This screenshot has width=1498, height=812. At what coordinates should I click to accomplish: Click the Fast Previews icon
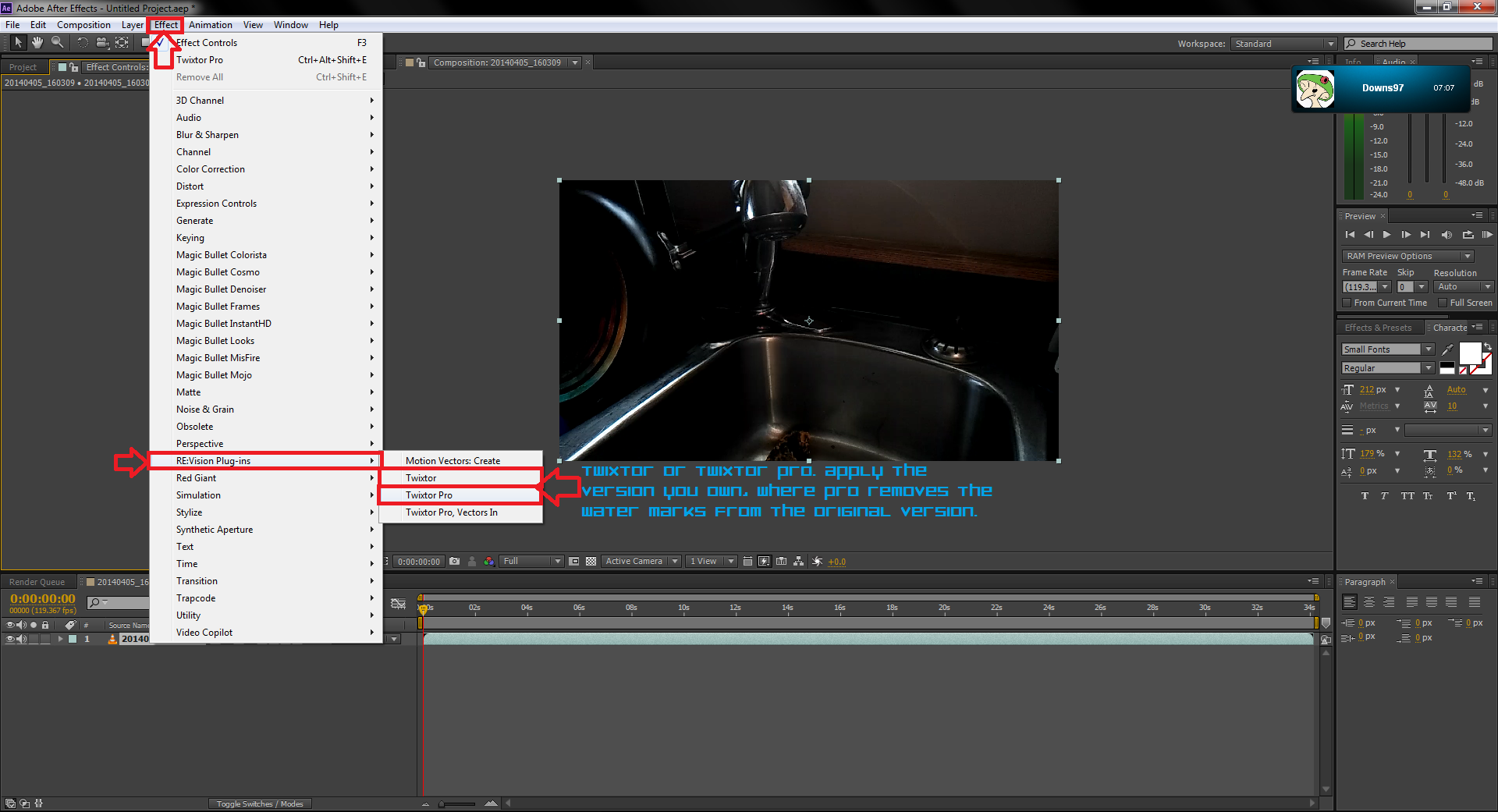[x=765, y=561]
